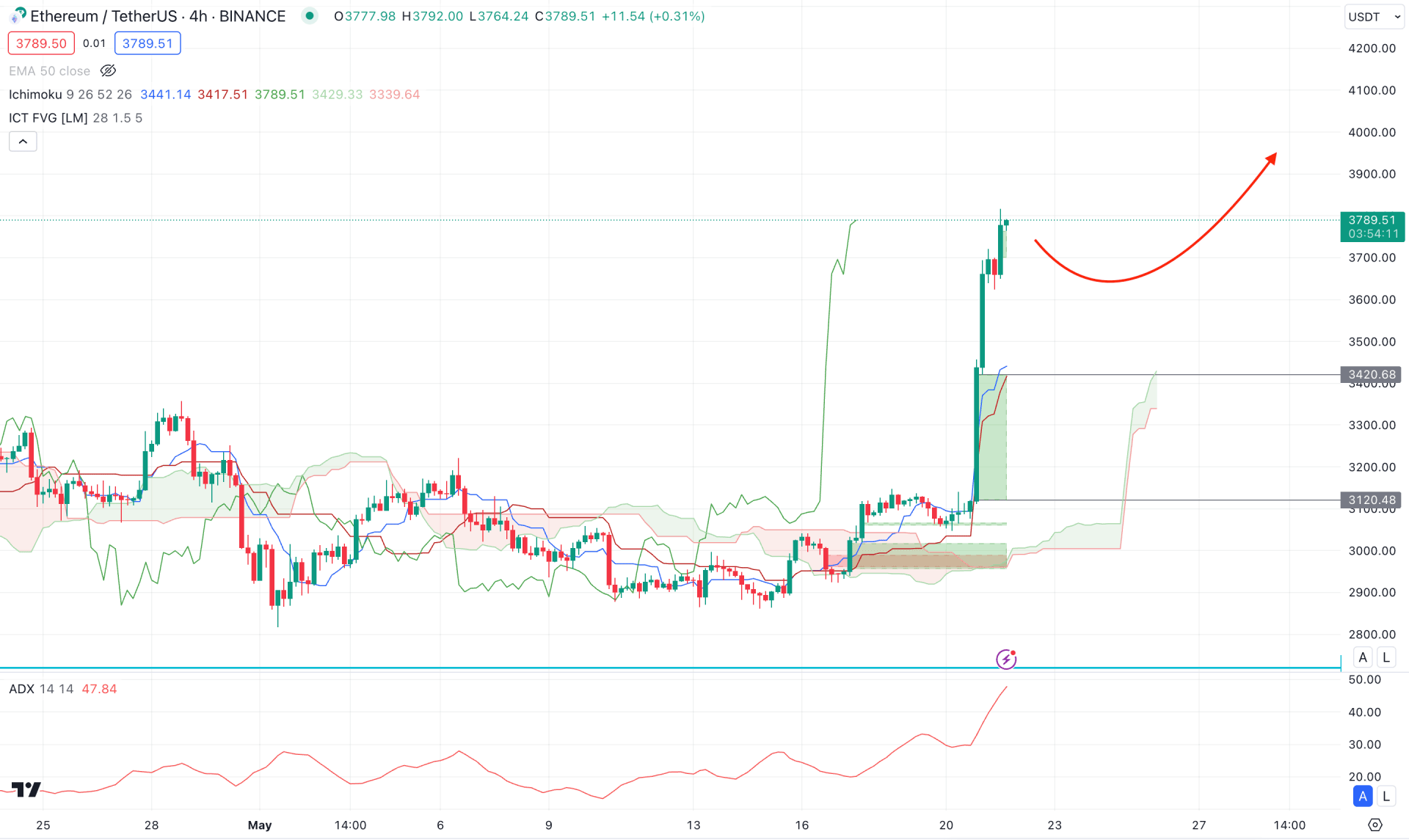Select the 3420.68 horizontal line label
Viewport: 1409px width, 840px height.
(1371, 375)
